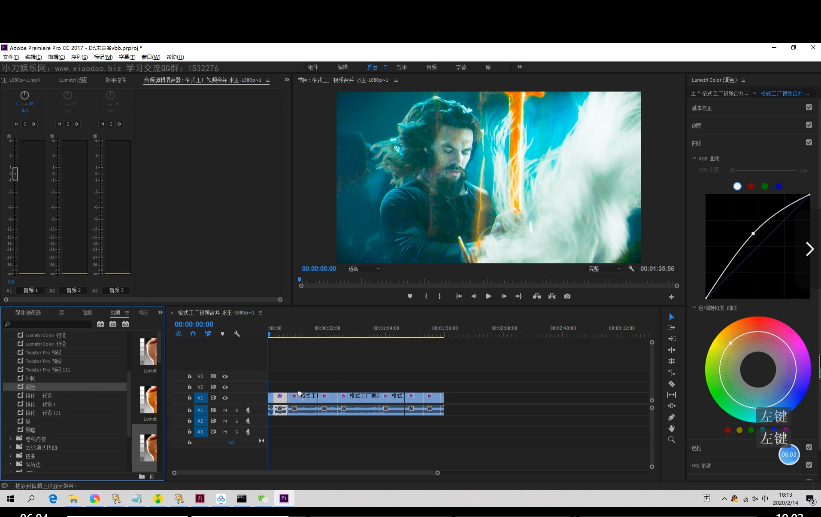Add a marker in the program monitor

pyautogui.click(x=410, y=296)
